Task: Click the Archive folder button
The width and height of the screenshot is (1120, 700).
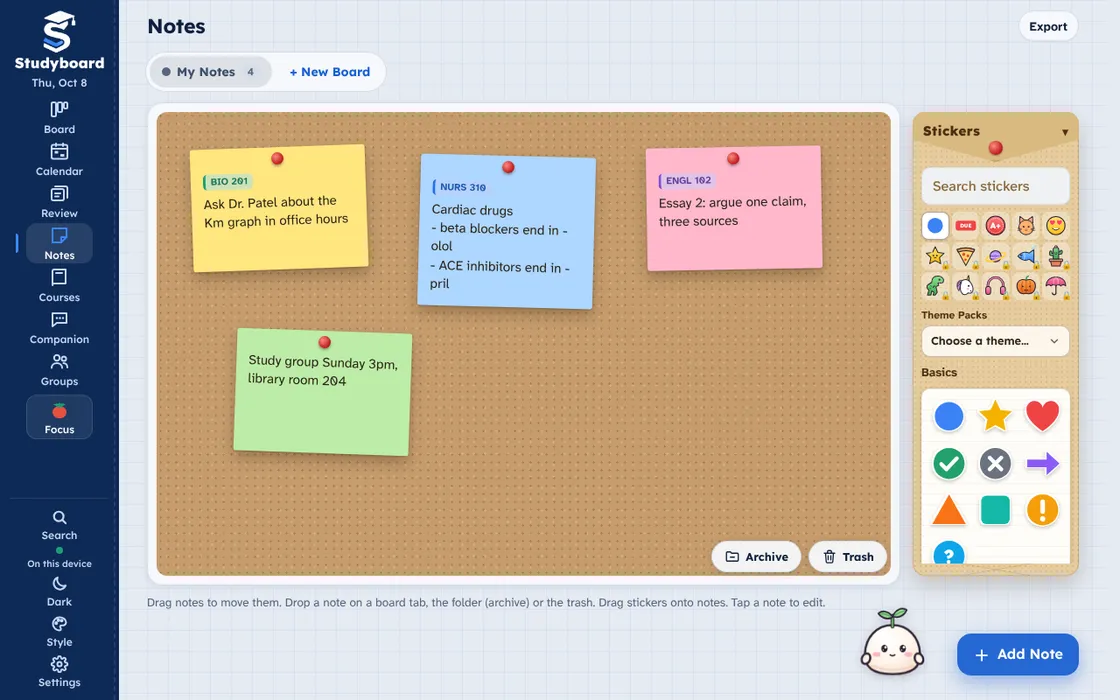Action: pyautogui.click(x=756, y=556)
